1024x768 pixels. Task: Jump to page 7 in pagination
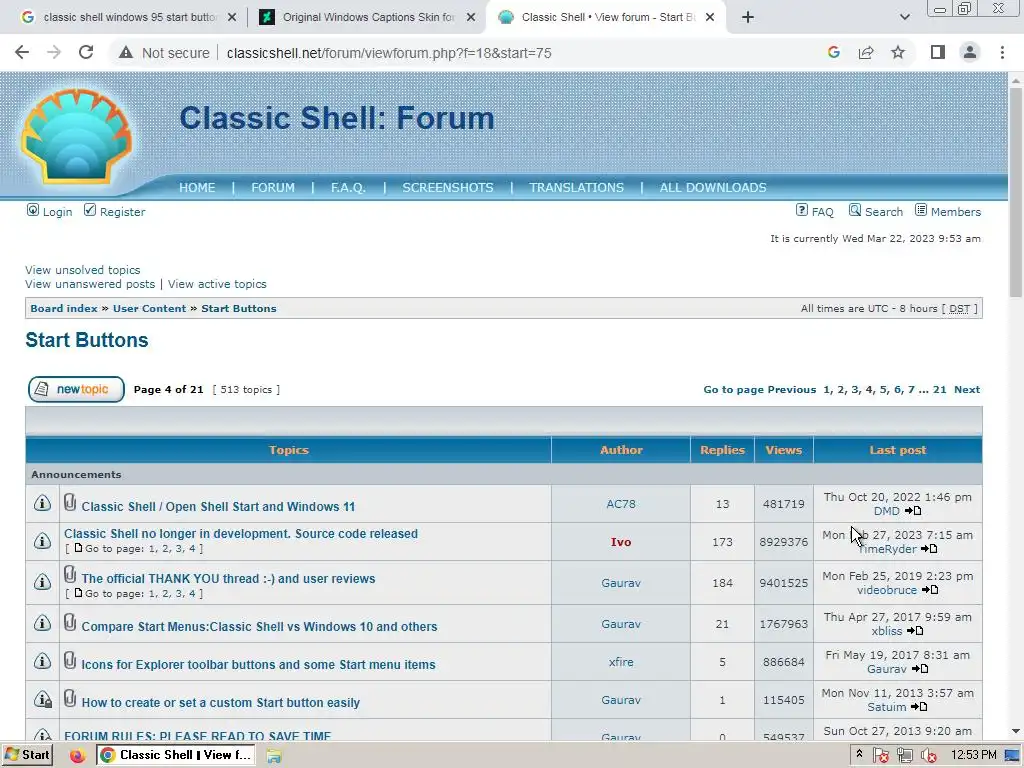click(911, 389)
